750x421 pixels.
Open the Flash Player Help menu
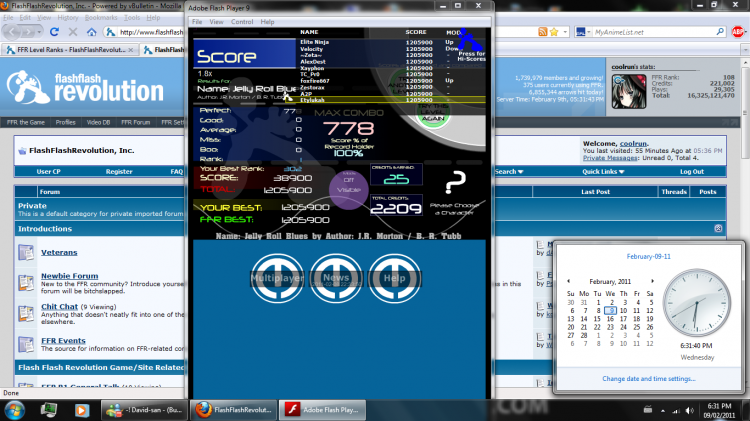[267, 22]
